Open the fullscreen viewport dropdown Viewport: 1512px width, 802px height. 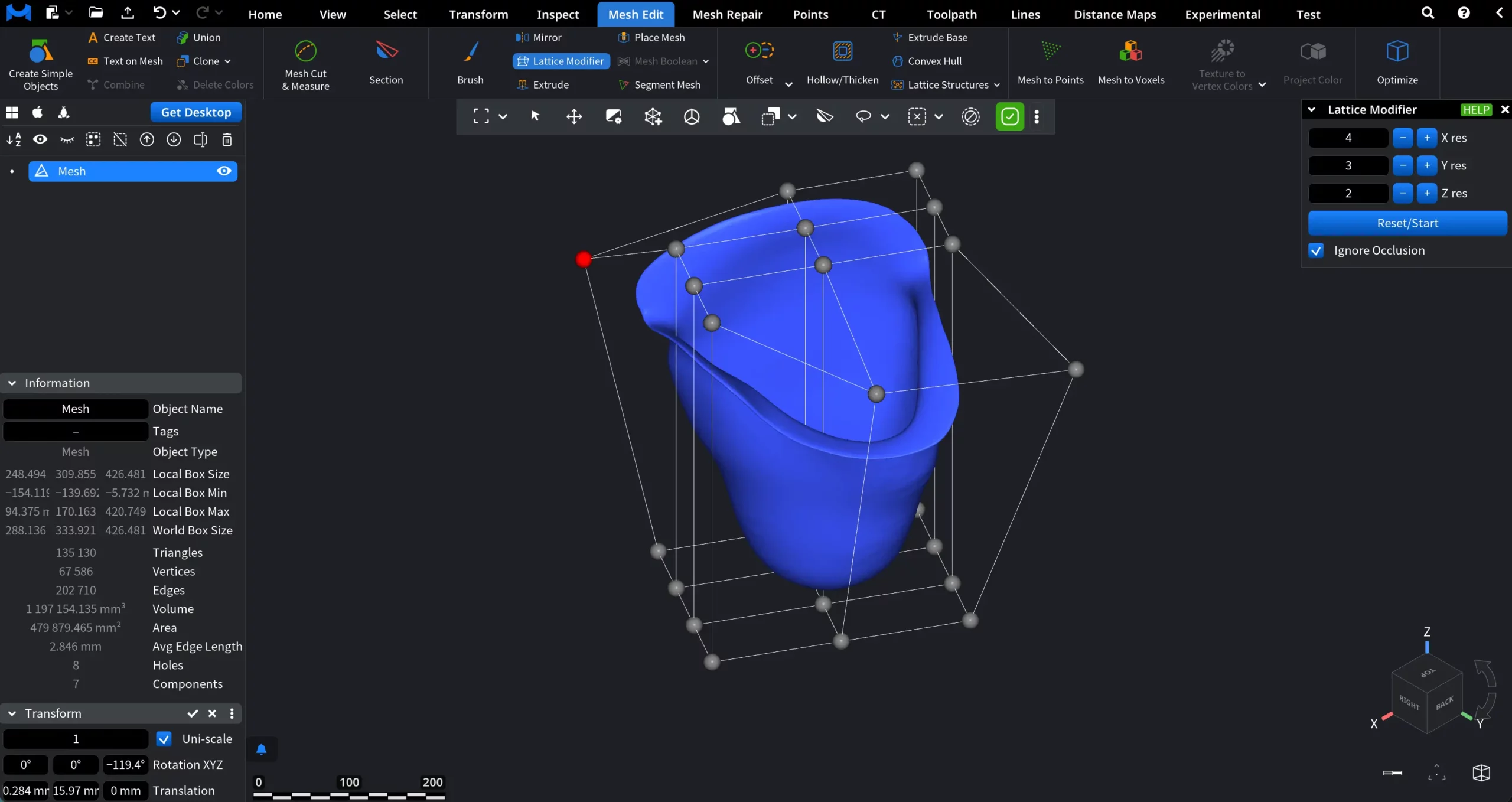[x=503, y=116]
